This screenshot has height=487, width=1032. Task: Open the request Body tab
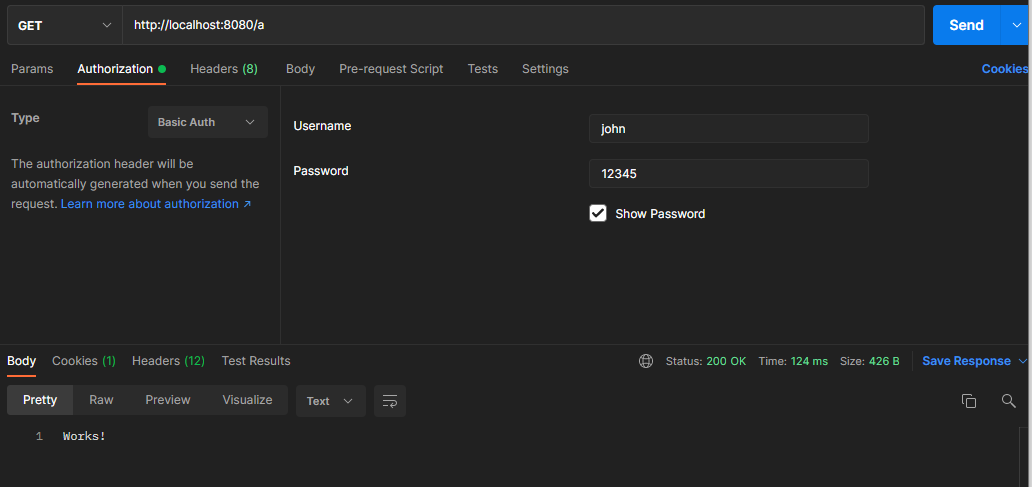300,68
